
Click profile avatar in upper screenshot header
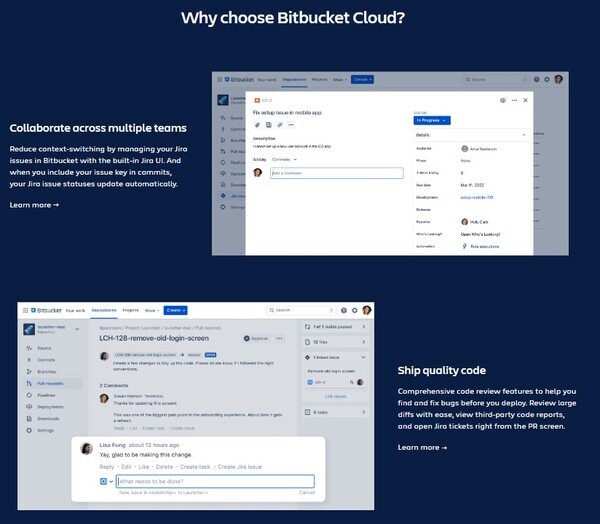tap(559, 79)
